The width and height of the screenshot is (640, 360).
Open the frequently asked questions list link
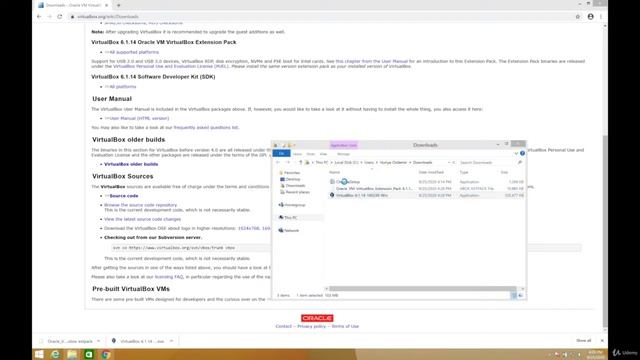pos(206,127)
